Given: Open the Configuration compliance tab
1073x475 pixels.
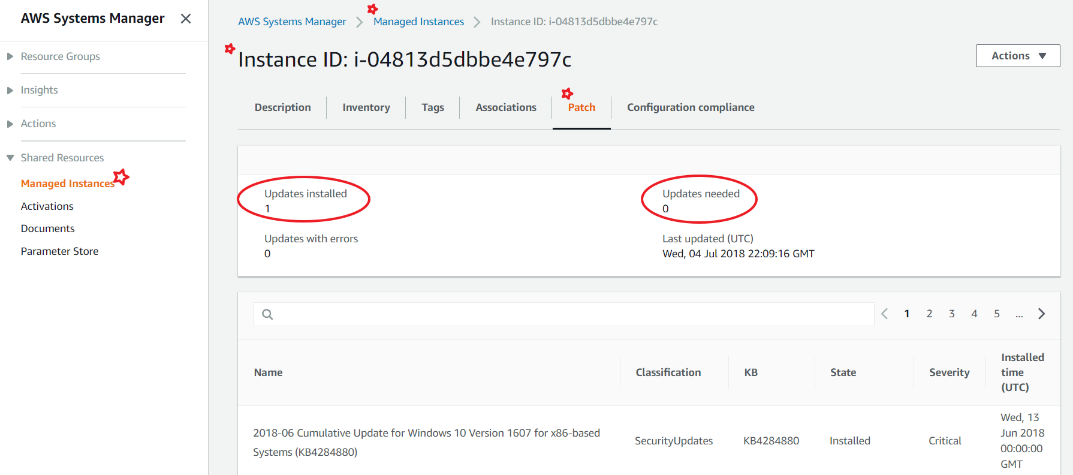Looking at the screenshot, I should [690, 107].
